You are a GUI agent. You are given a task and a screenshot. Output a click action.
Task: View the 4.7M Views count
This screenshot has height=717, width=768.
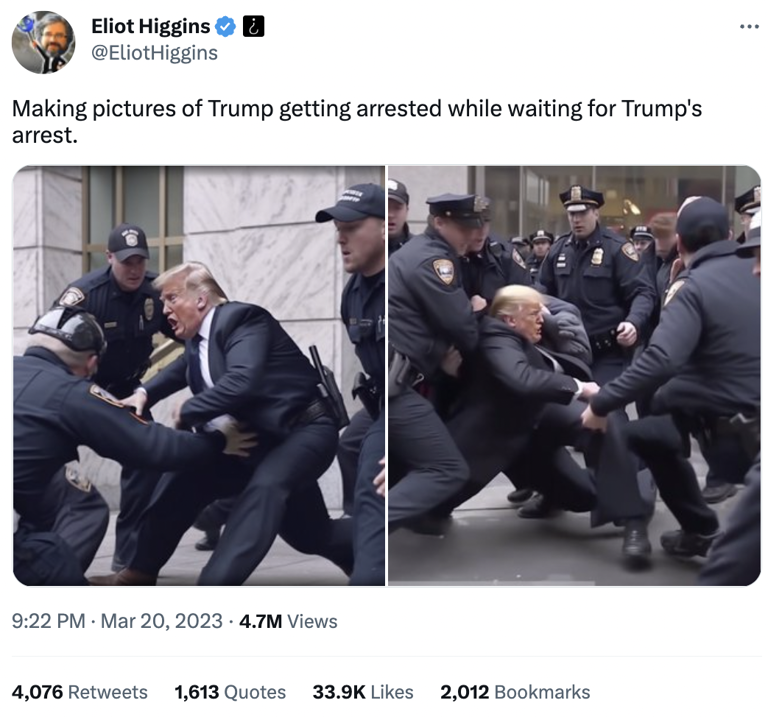pyautogui.click(x=288, y=621)
